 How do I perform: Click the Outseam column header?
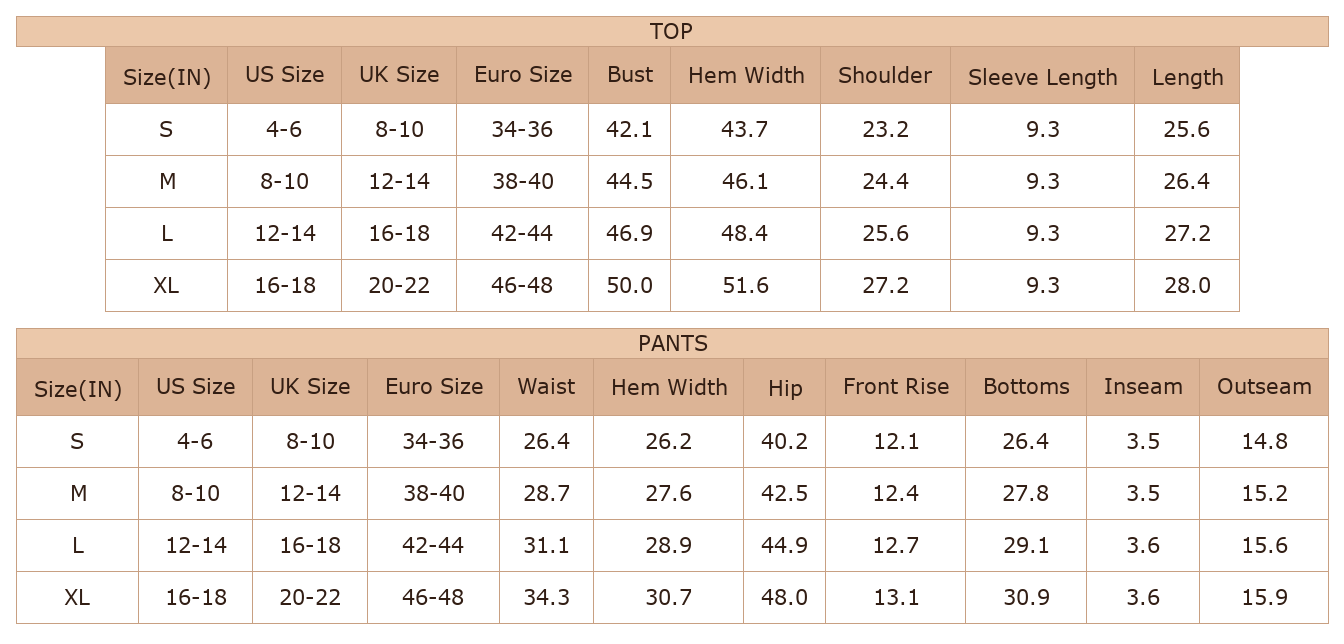(x=1264, y=387)
